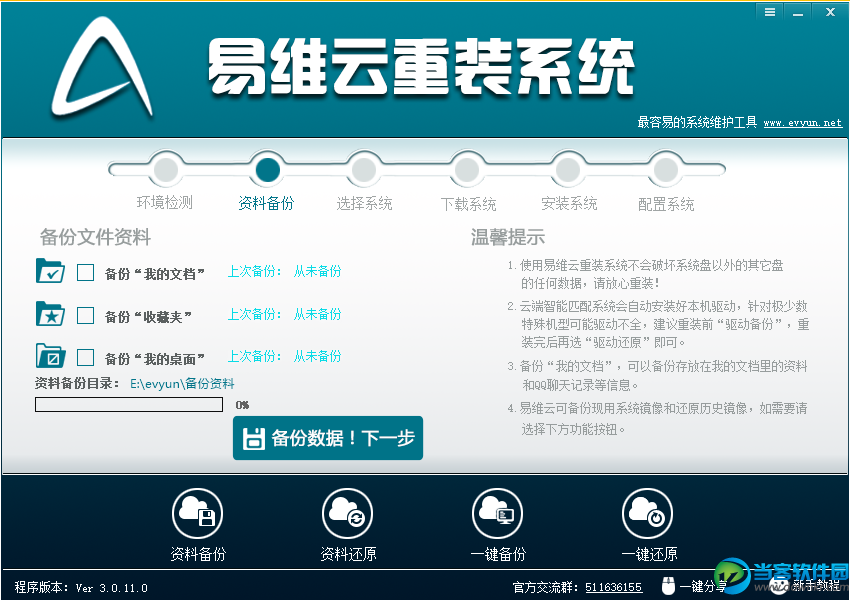This screenshot has height=601, width=850.
Task: Click the mouse icon beside 一键分享
Action: [x=668, y=586]
